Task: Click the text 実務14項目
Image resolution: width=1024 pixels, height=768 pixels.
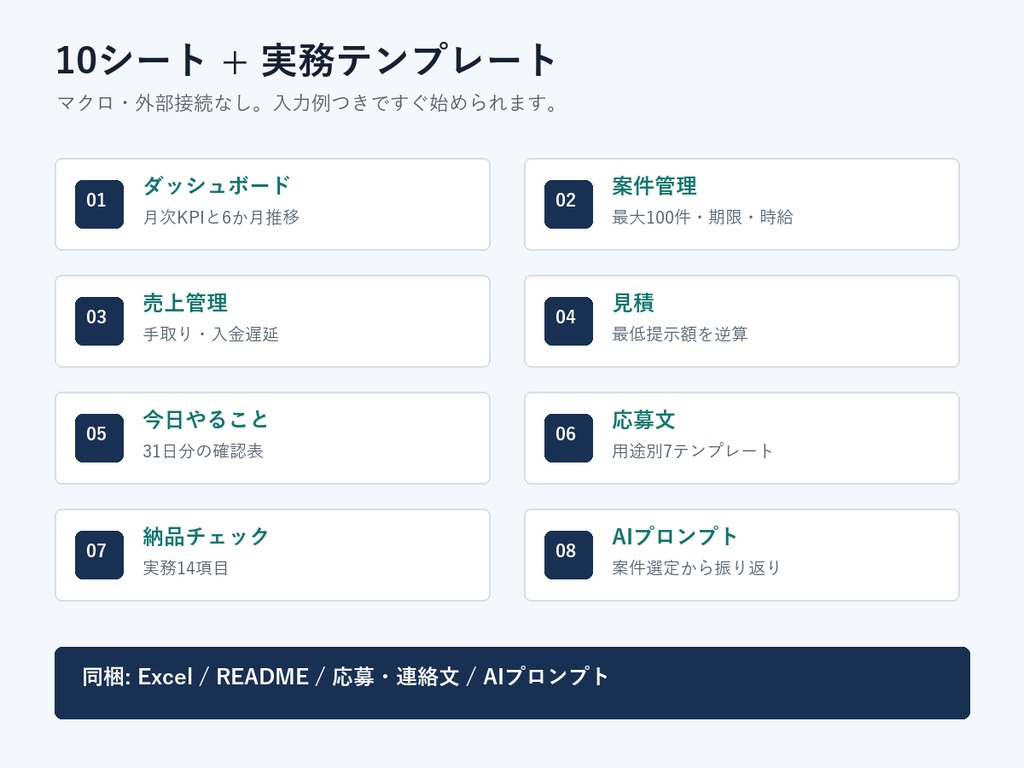Action: 185,568
